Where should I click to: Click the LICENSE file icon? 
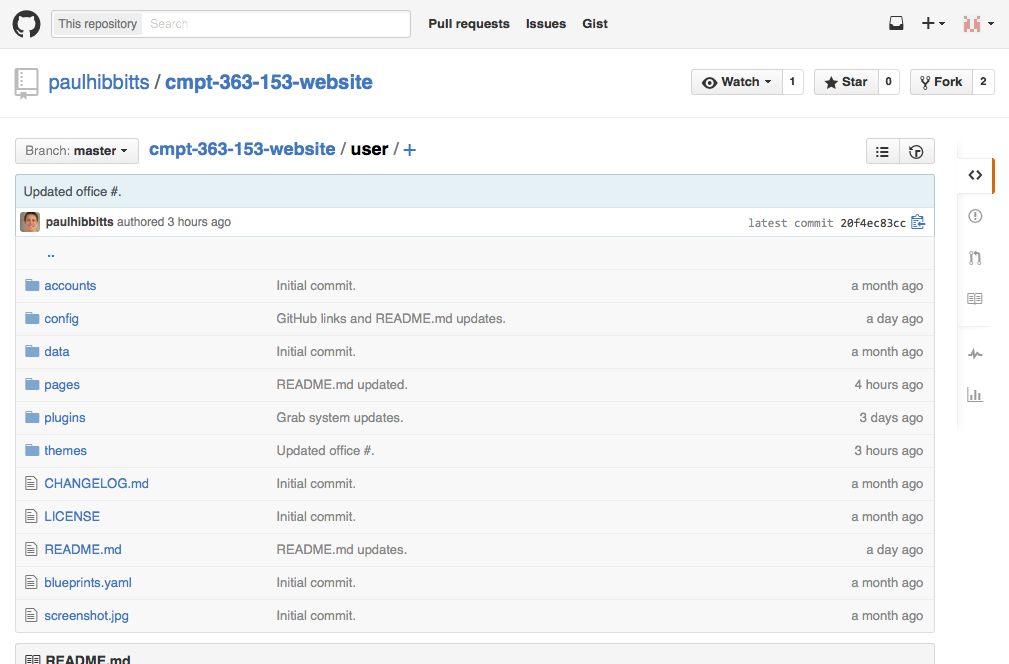click(x=31, y=516)
